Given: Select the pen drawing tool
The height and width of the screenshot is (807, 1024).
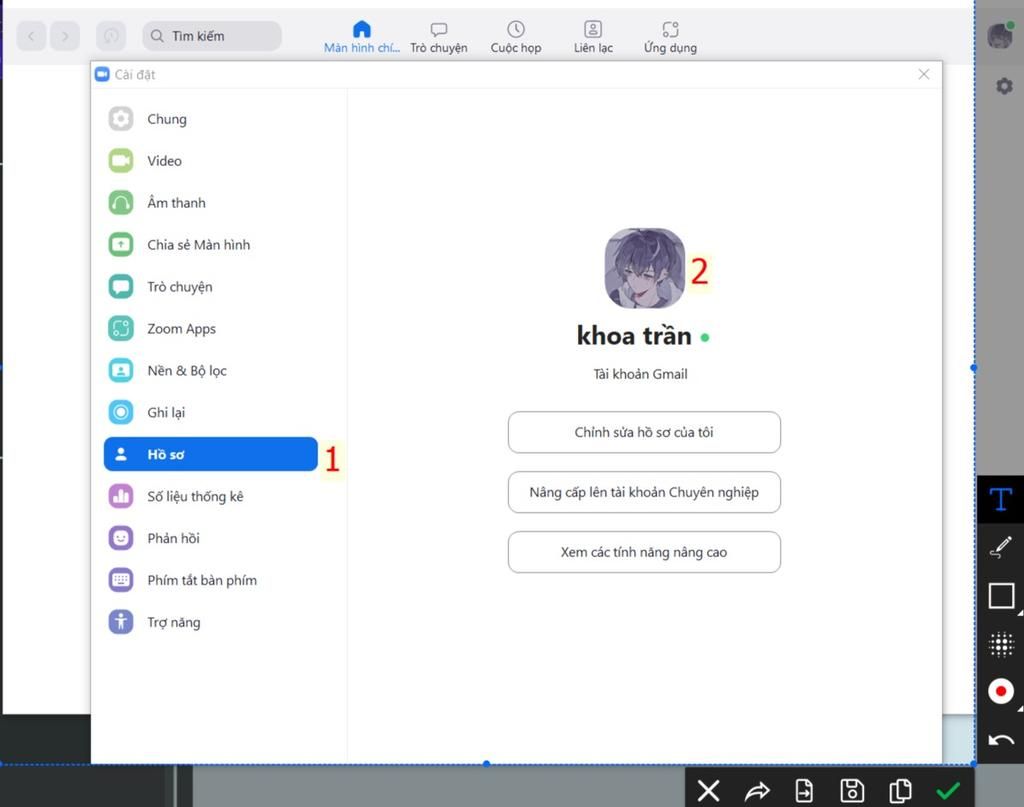Looking at the screenshot, I should [x=1000, y=547].
